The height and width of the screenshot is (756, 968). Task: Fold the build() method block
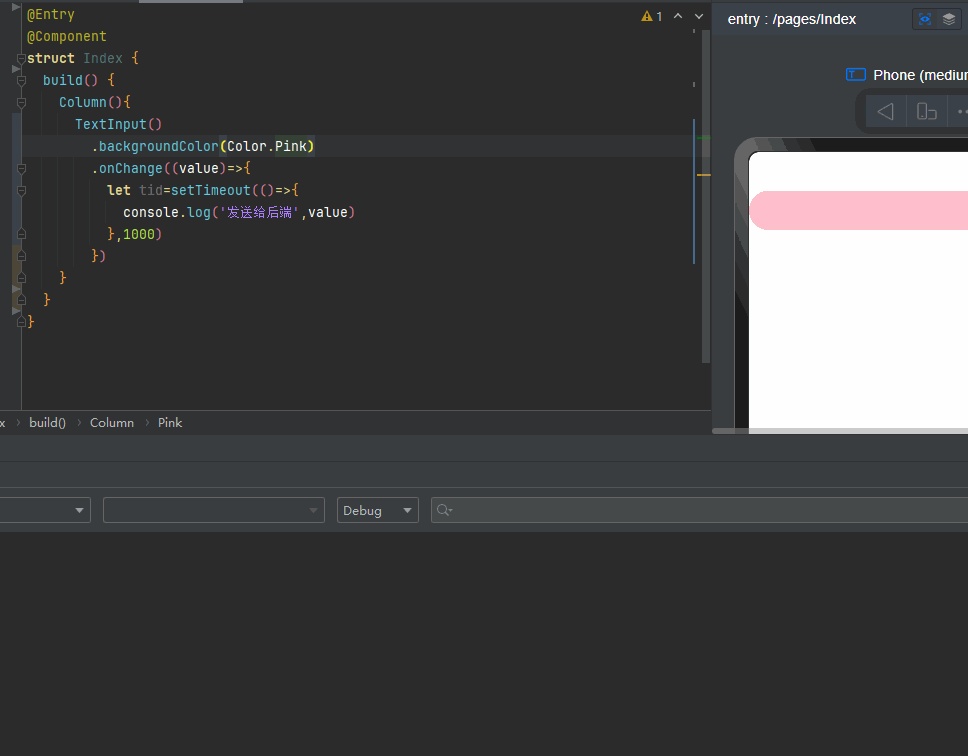coord(21,80)
